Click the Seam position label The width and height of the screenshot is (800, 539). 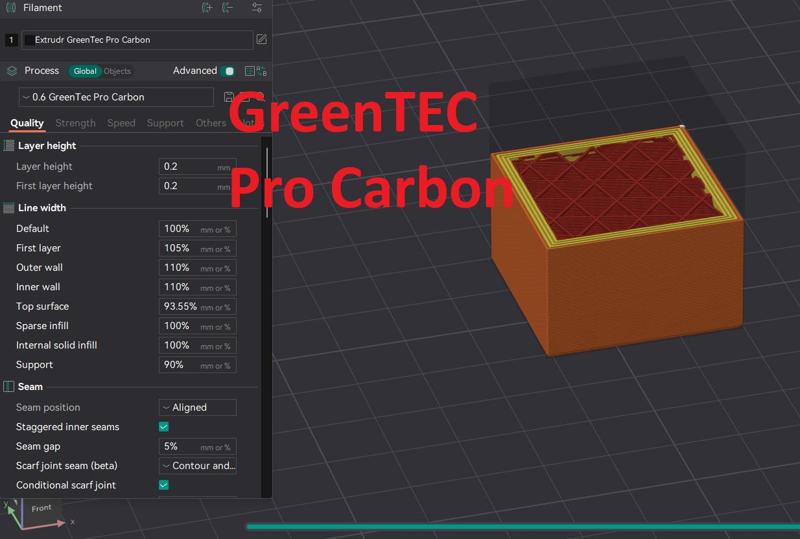click(x=48, y=407)
